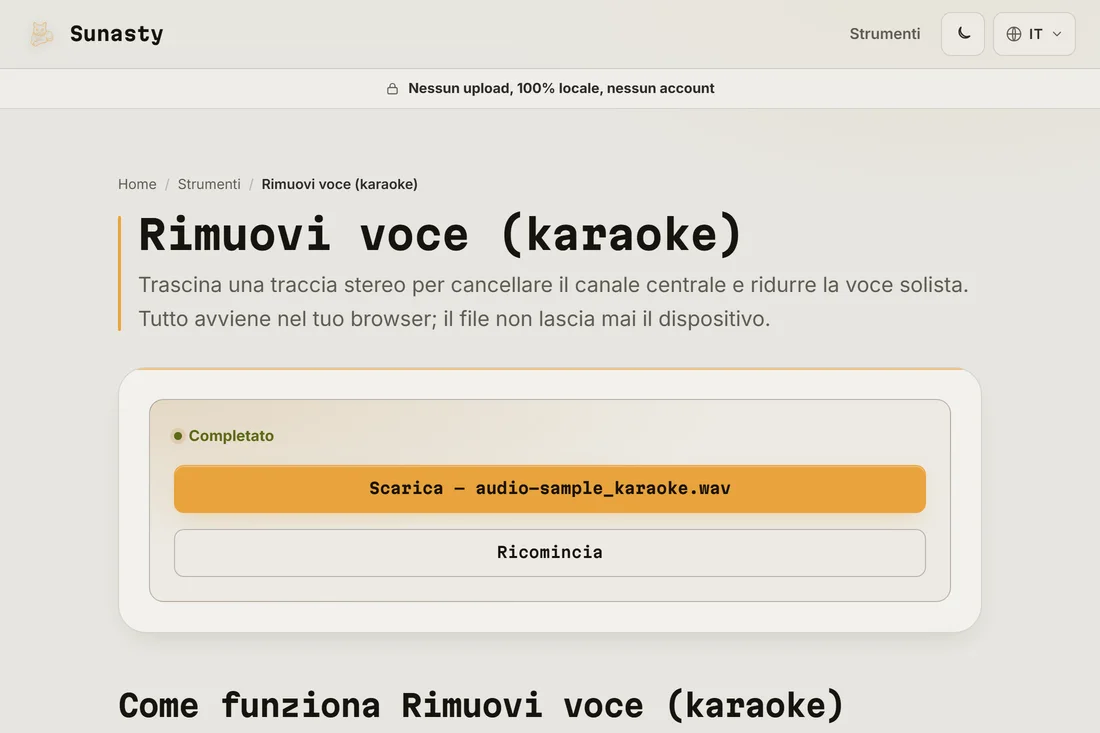Image resolution: width=1100 pixels, height=733 pixels.
Task: Click the Sunasty cat logo icon
Action: point(41,34)
